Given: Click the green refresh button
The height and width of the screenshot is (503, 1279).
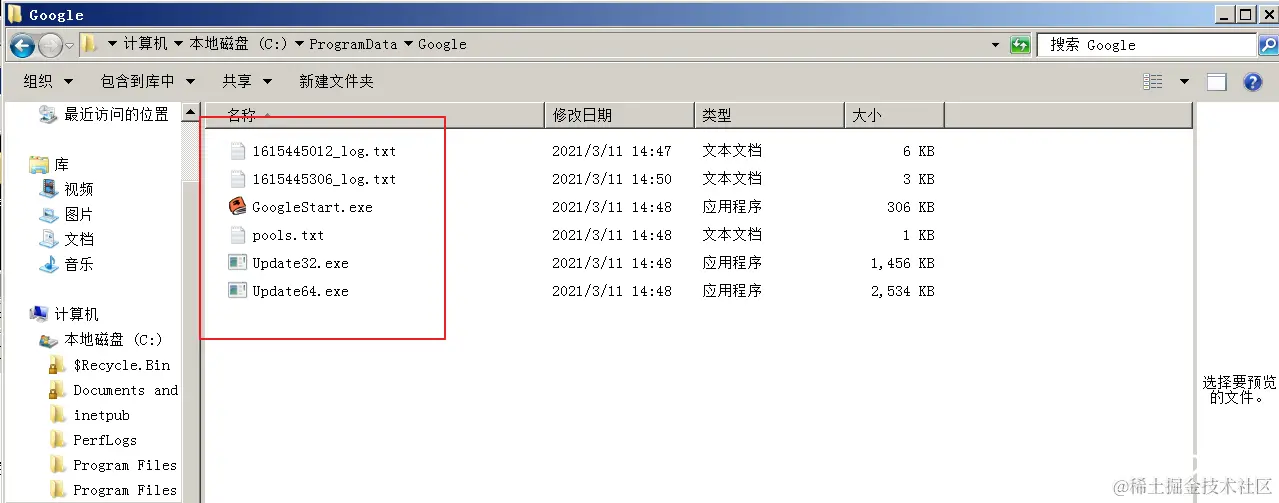Looking at the screenshot, I should (x=1019, y=45).
